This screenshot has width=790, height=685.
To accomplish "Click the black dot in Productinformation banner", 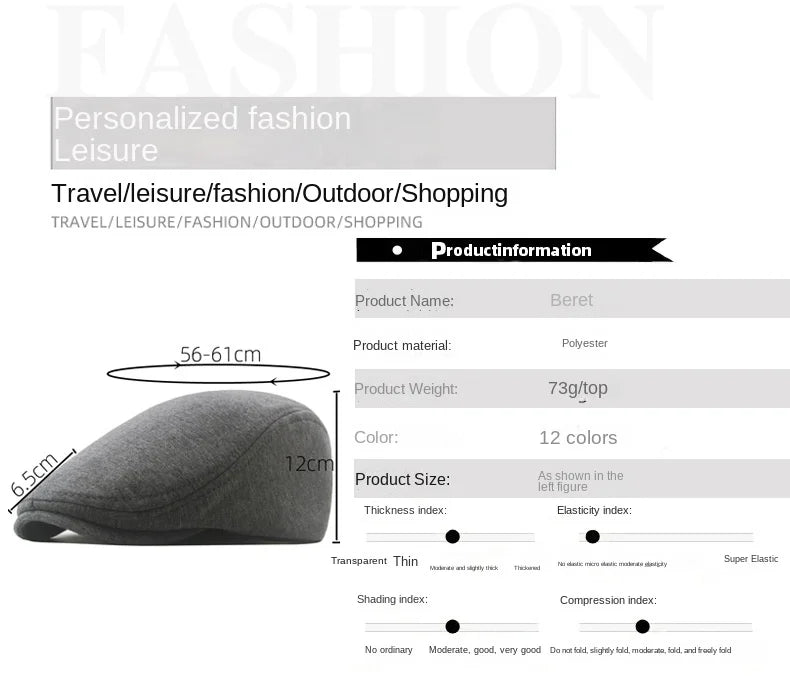I will click(397, 250).
